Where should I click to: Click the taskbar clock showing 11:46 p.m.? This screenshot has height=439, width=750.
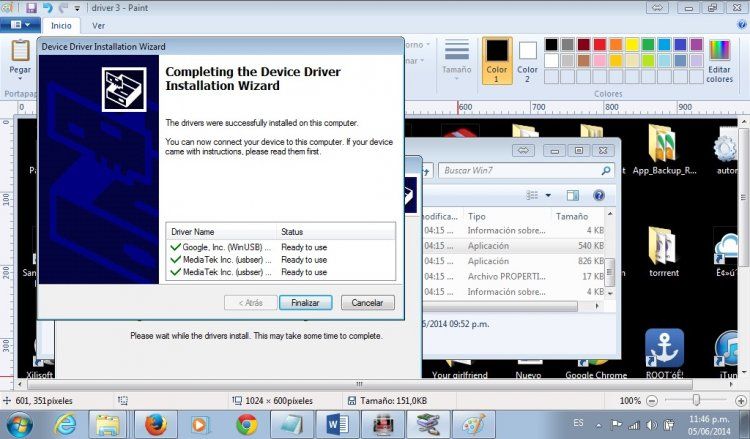(x=709, y=425)
